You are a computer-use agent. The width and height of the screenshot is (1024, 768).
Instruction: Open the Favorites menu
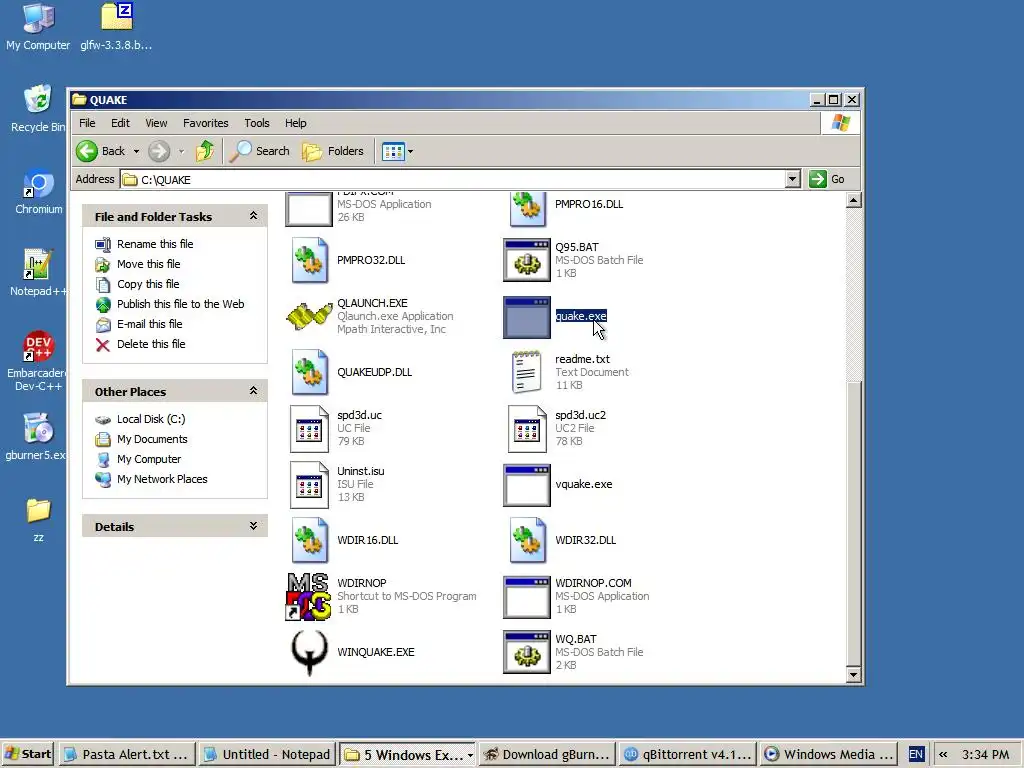click(x=206, y=123)
